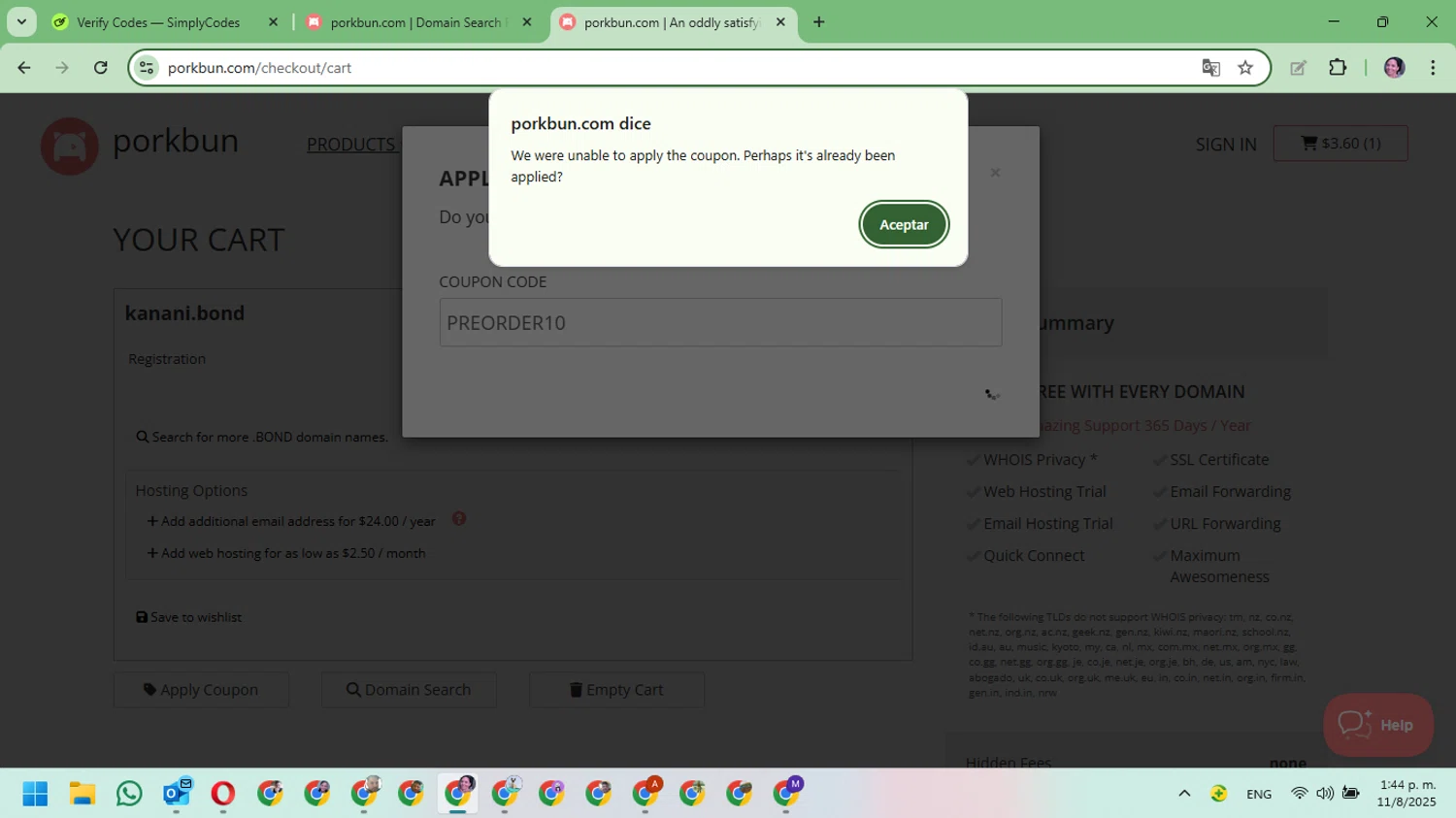The image size is (1456, 818).
Task: Open the tab search dropdown arrow
Action: (21, 22)
